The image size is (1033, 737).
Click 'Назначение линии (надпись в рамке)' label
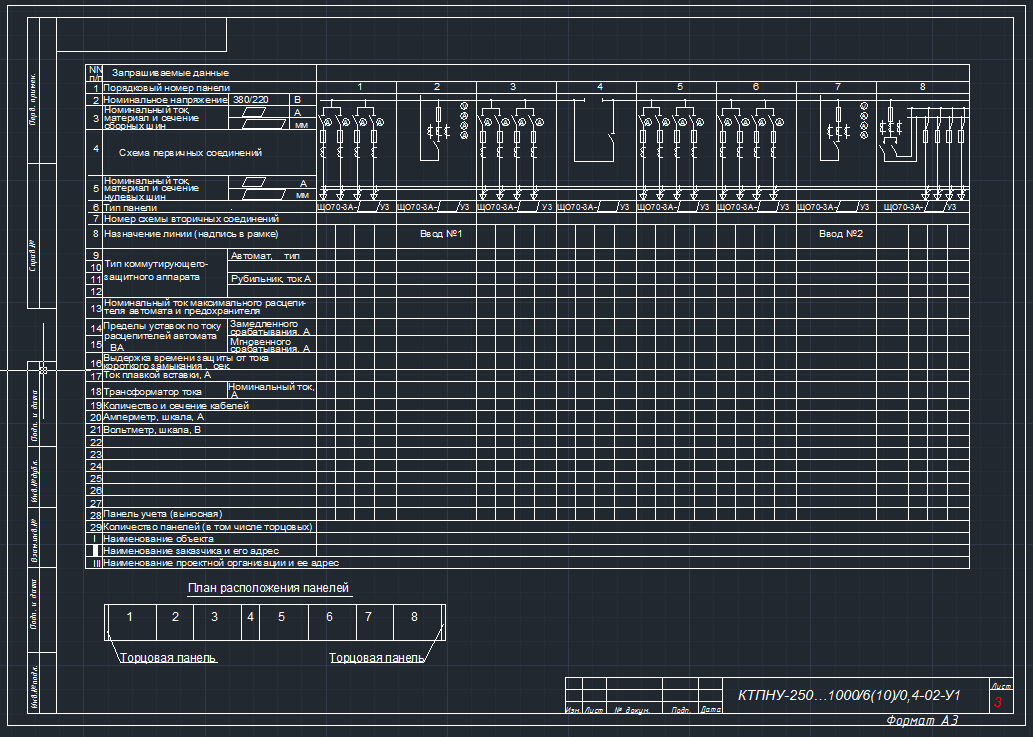pos(191,234)
